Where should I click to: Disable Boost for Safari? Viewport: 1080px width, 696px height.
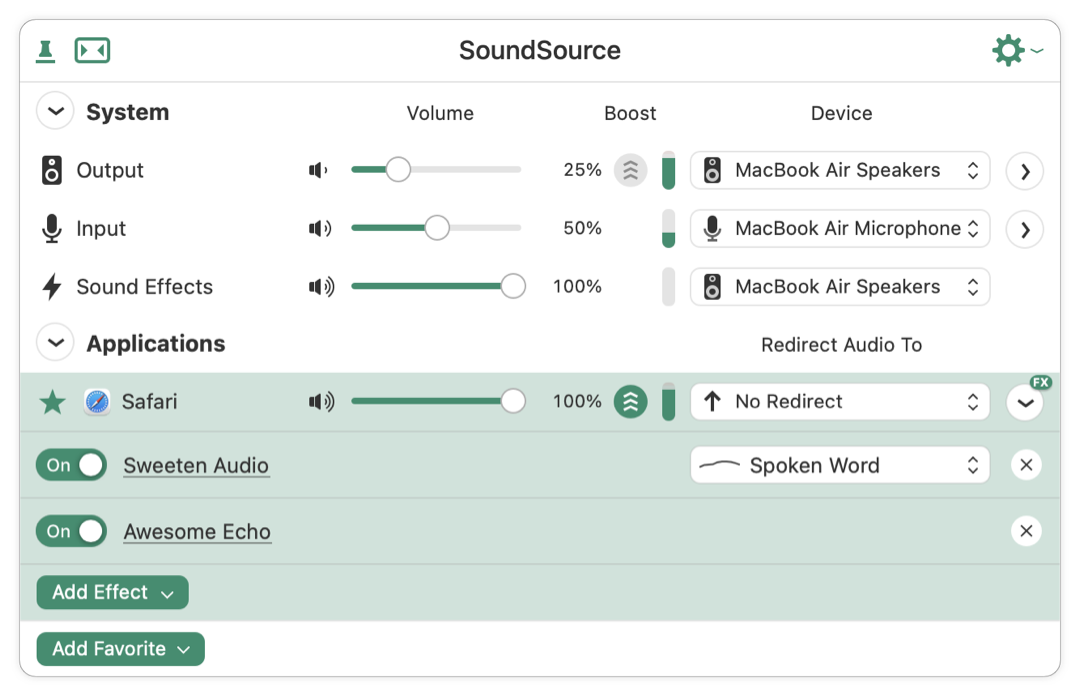pos(630,401)
